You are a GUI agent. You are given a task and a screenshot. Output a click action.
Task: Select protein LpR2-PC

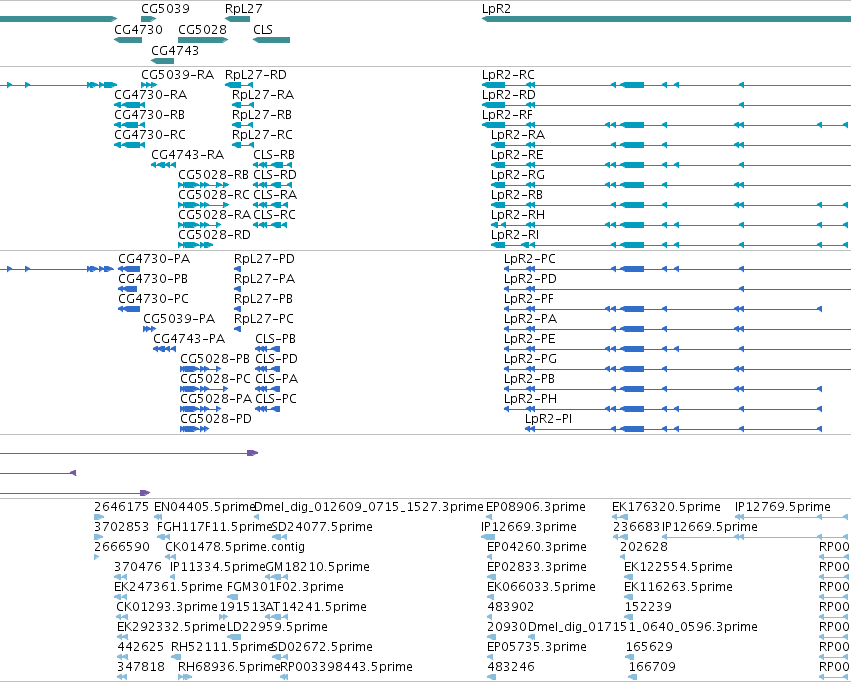530,259
